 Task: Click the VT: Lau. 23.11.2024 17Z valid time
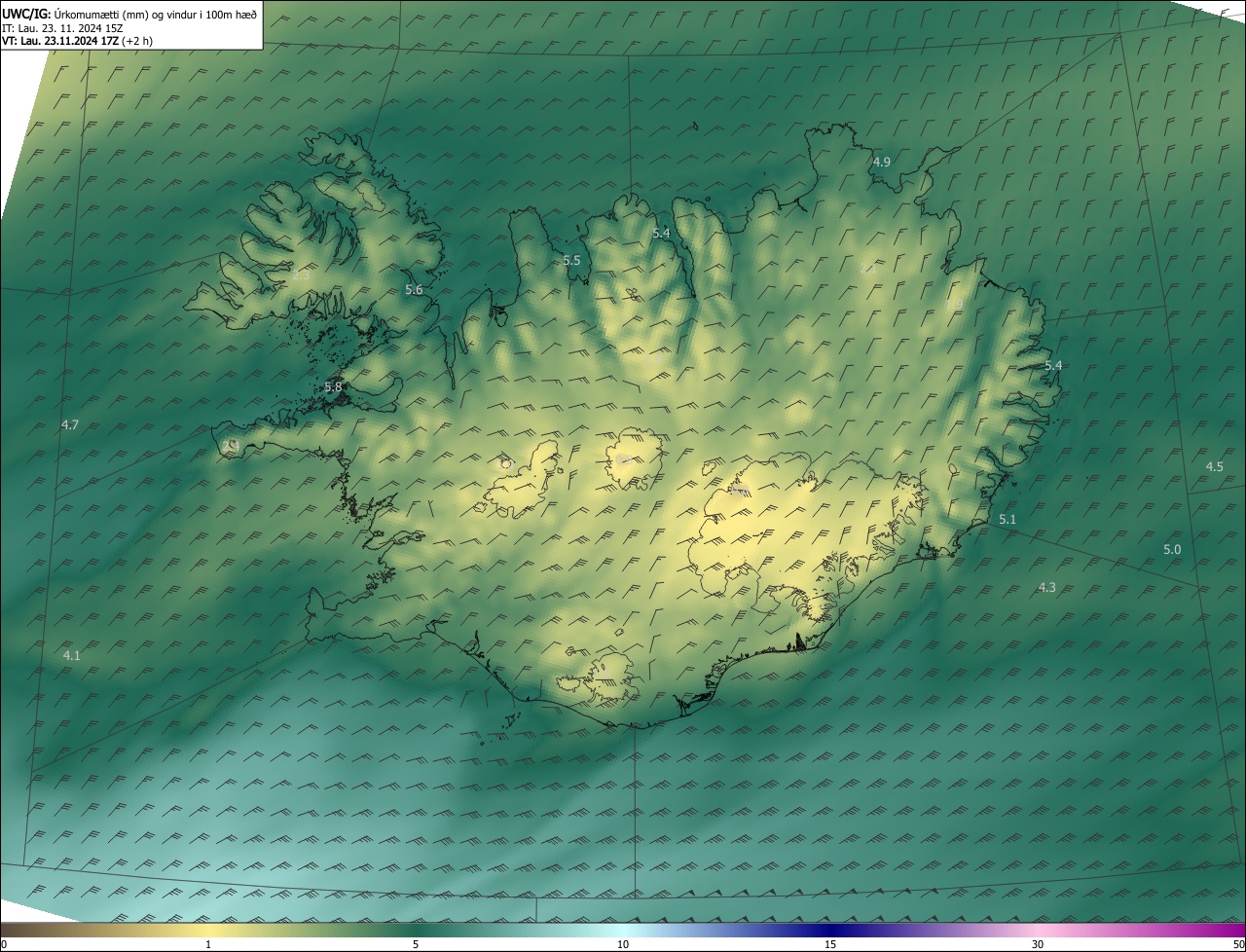click(x=59, y=41)
